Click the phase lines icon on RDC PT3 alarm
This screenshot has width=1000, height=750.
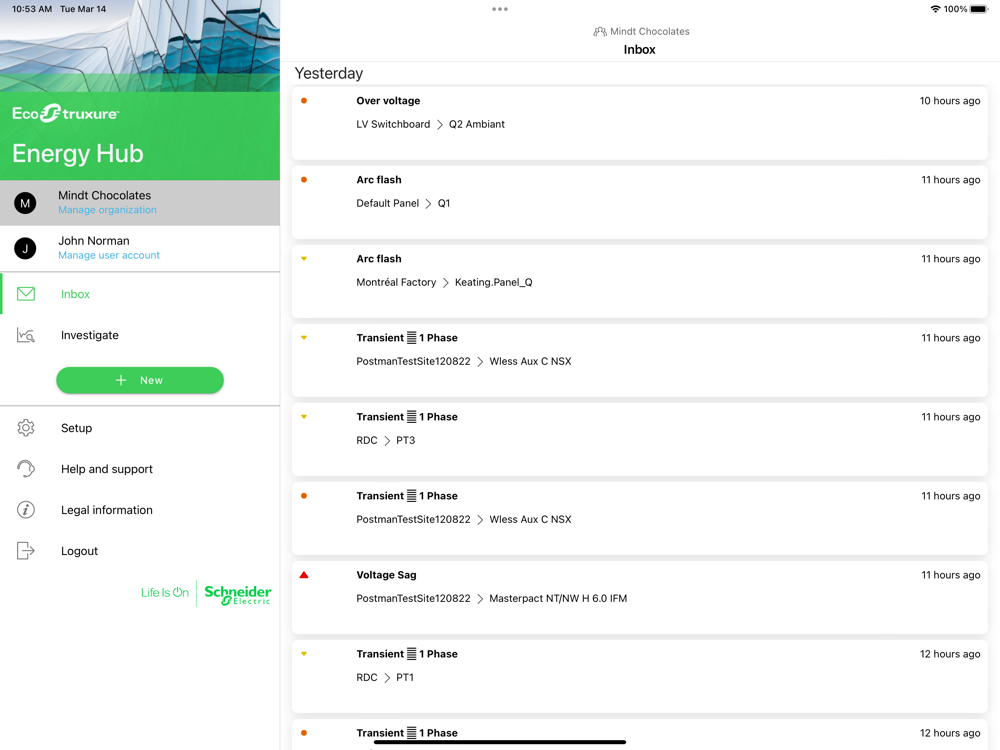tap(411, 417)
